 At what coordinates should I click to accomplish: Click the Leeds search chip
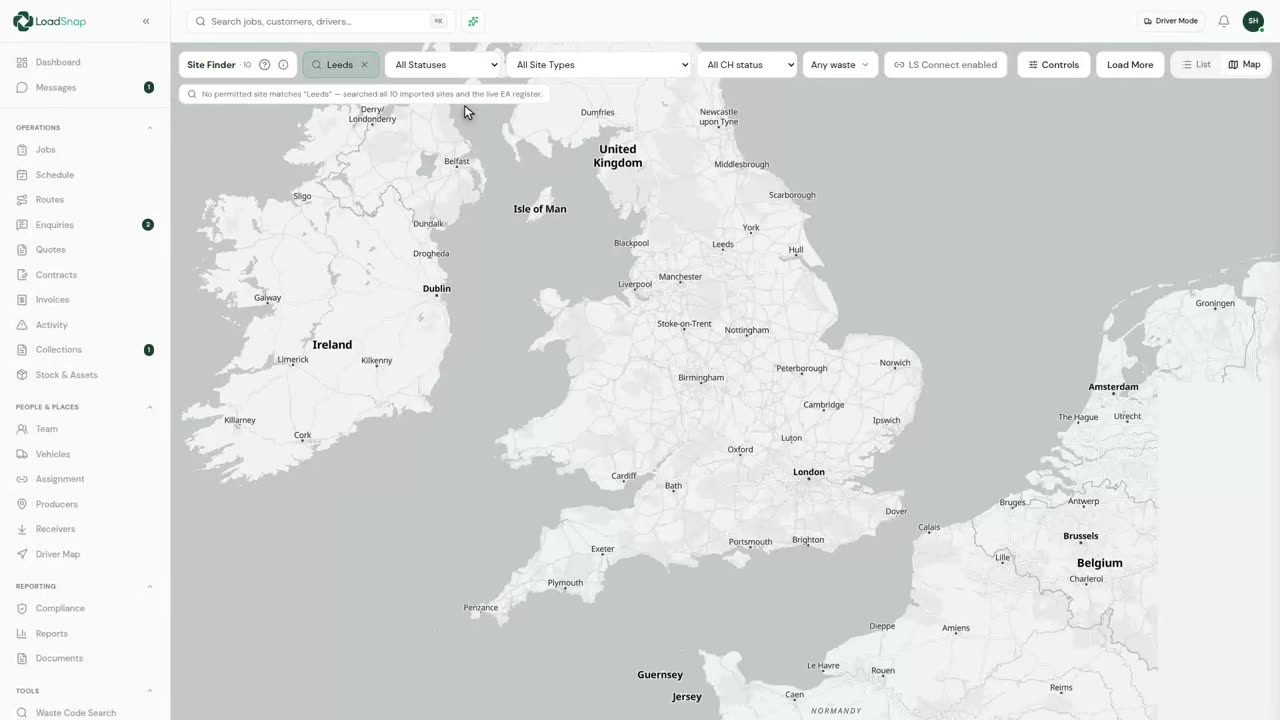click(x=340, y=65)
